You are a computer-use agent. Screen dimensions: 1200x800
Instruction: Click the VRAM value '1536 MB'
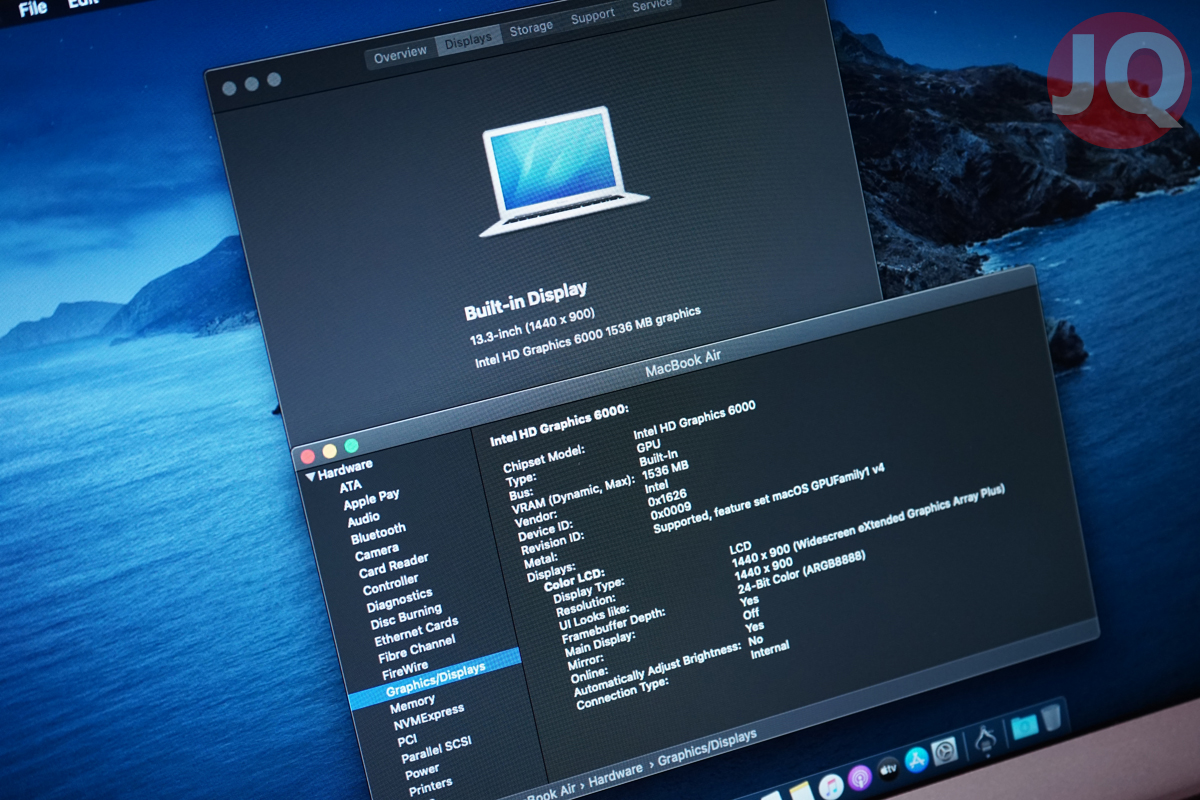click(x=665, y=471)
